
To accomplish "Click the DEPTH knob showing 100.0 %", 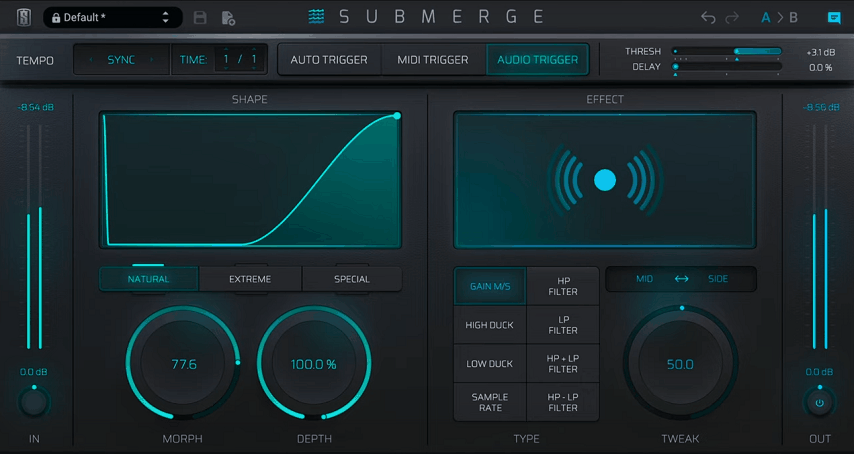I will (x=314, y=364).
